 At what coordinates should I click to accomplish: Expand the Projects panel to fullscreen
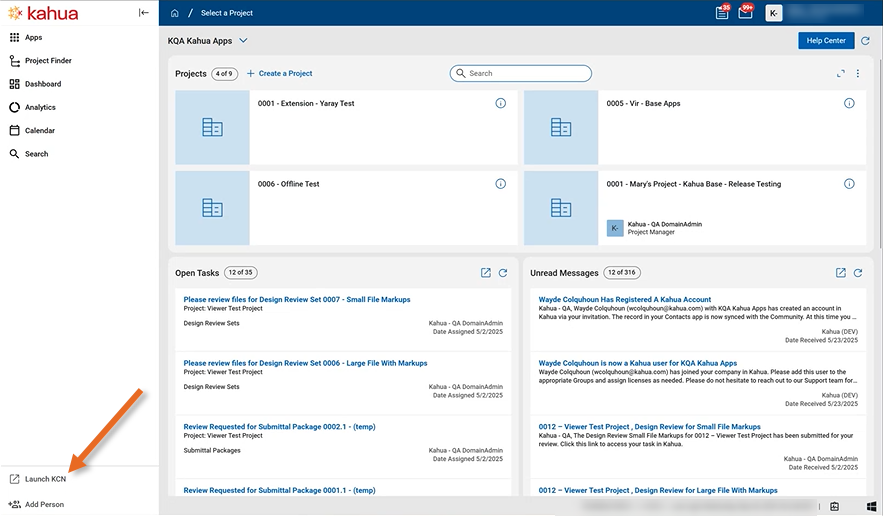point(840,74)
